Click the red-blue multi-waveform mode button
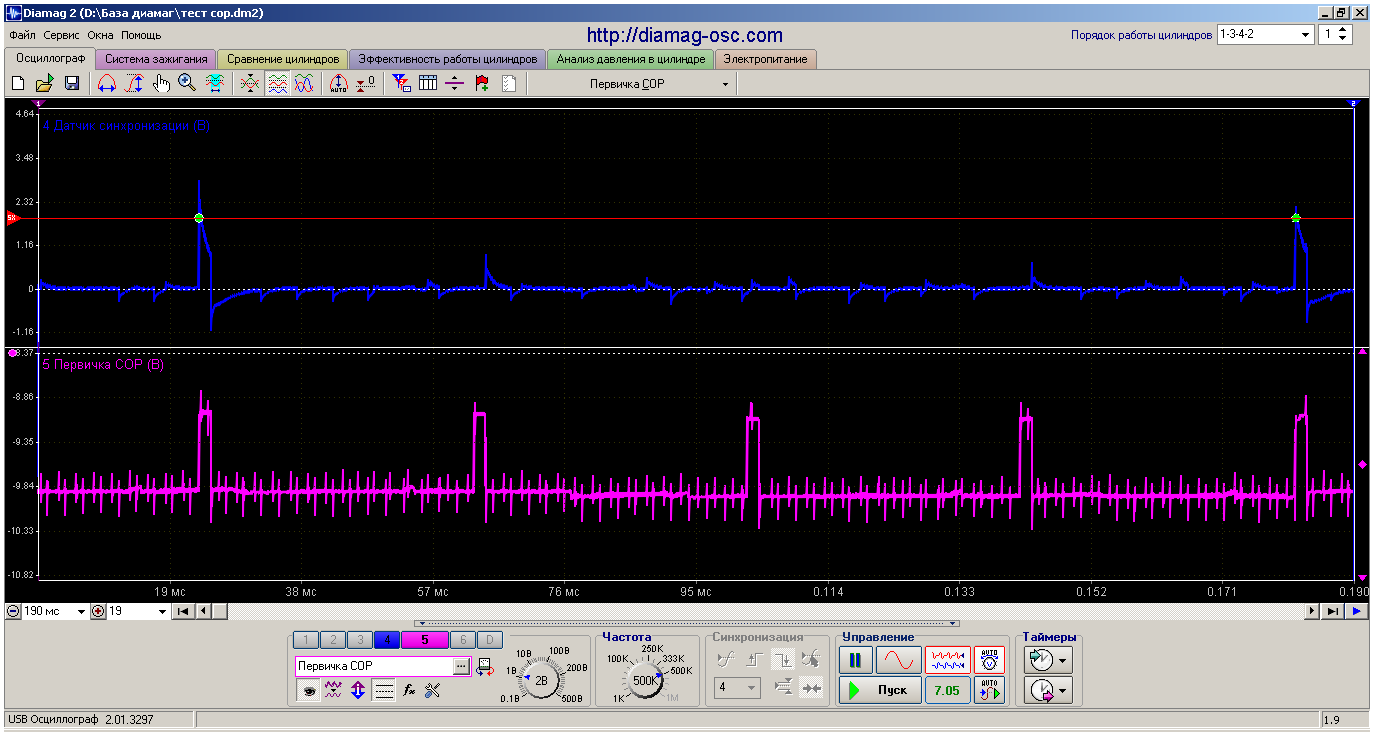This screenshot has width=1374, height=732. tap(947, 660)
